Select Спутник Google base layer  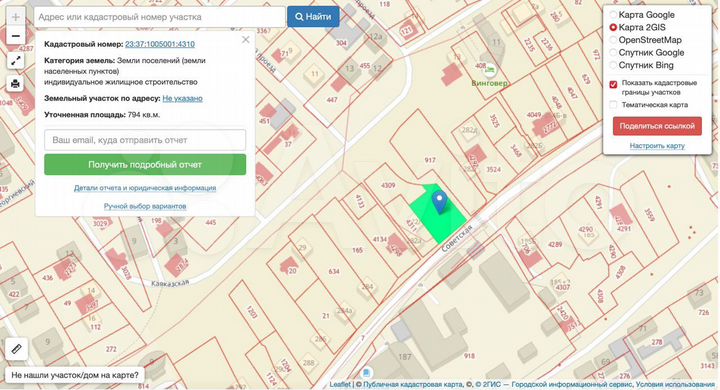(x=613, y=52)
